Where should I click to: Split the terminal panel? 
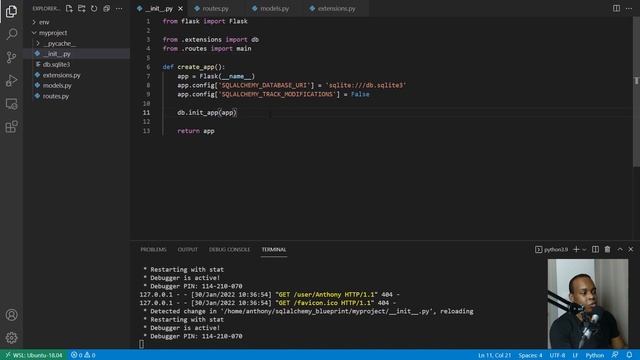596,249
